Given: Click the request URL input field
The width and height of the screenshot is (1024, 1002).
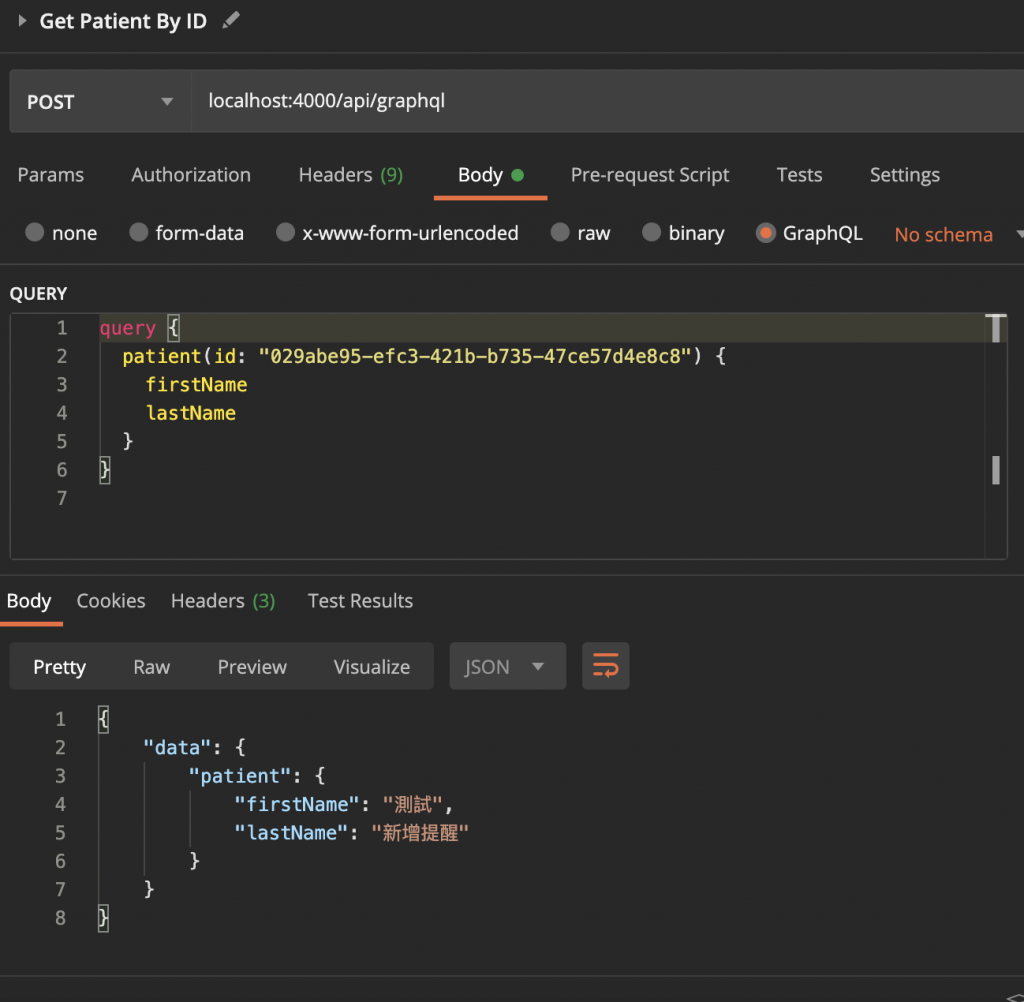Looking at the screenshot, I should click(600, 101).
